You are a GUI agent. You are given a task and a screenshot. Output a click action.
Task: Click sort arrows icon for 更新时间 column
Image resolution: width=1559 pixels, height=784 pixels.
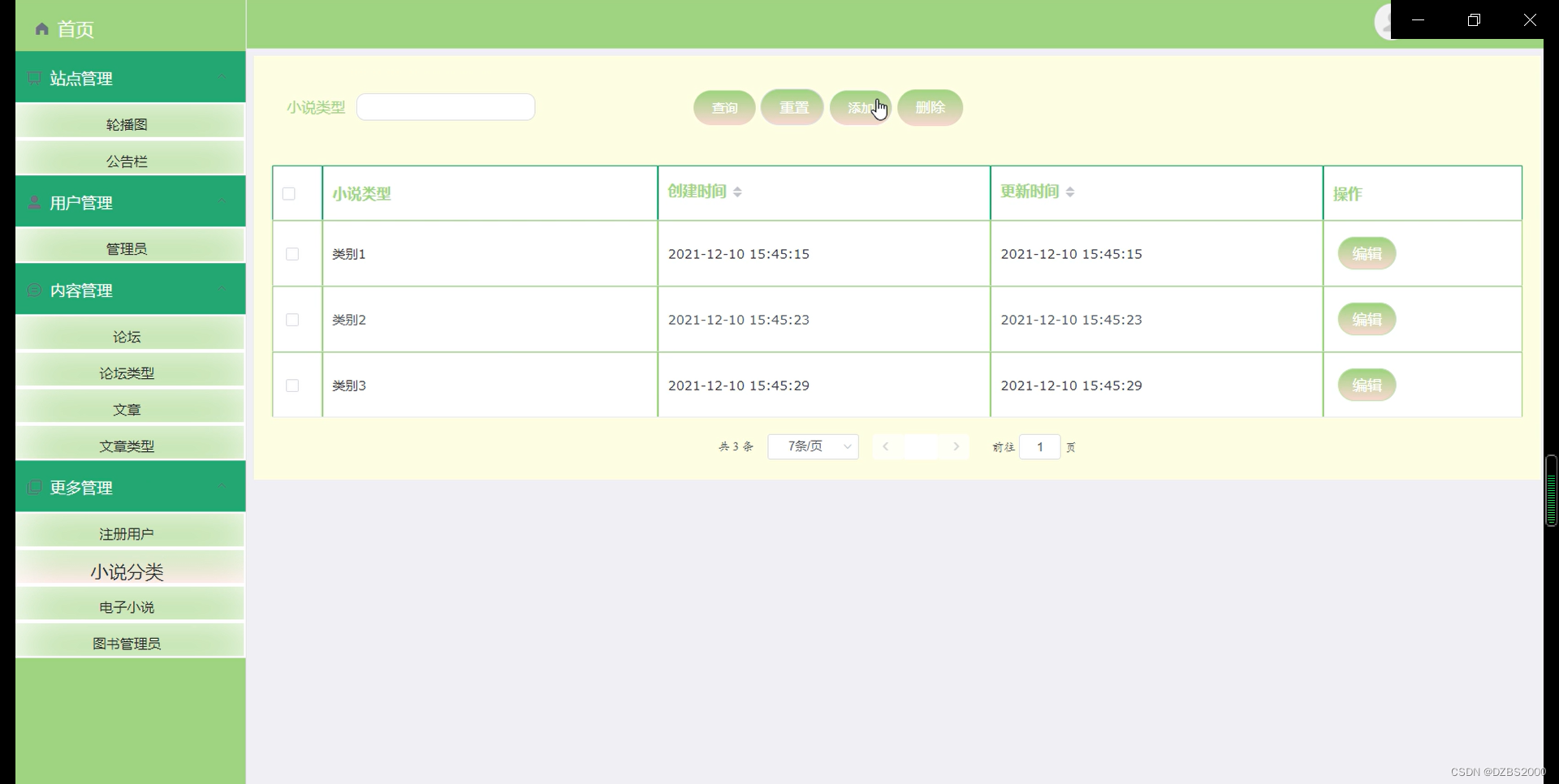1070,192
